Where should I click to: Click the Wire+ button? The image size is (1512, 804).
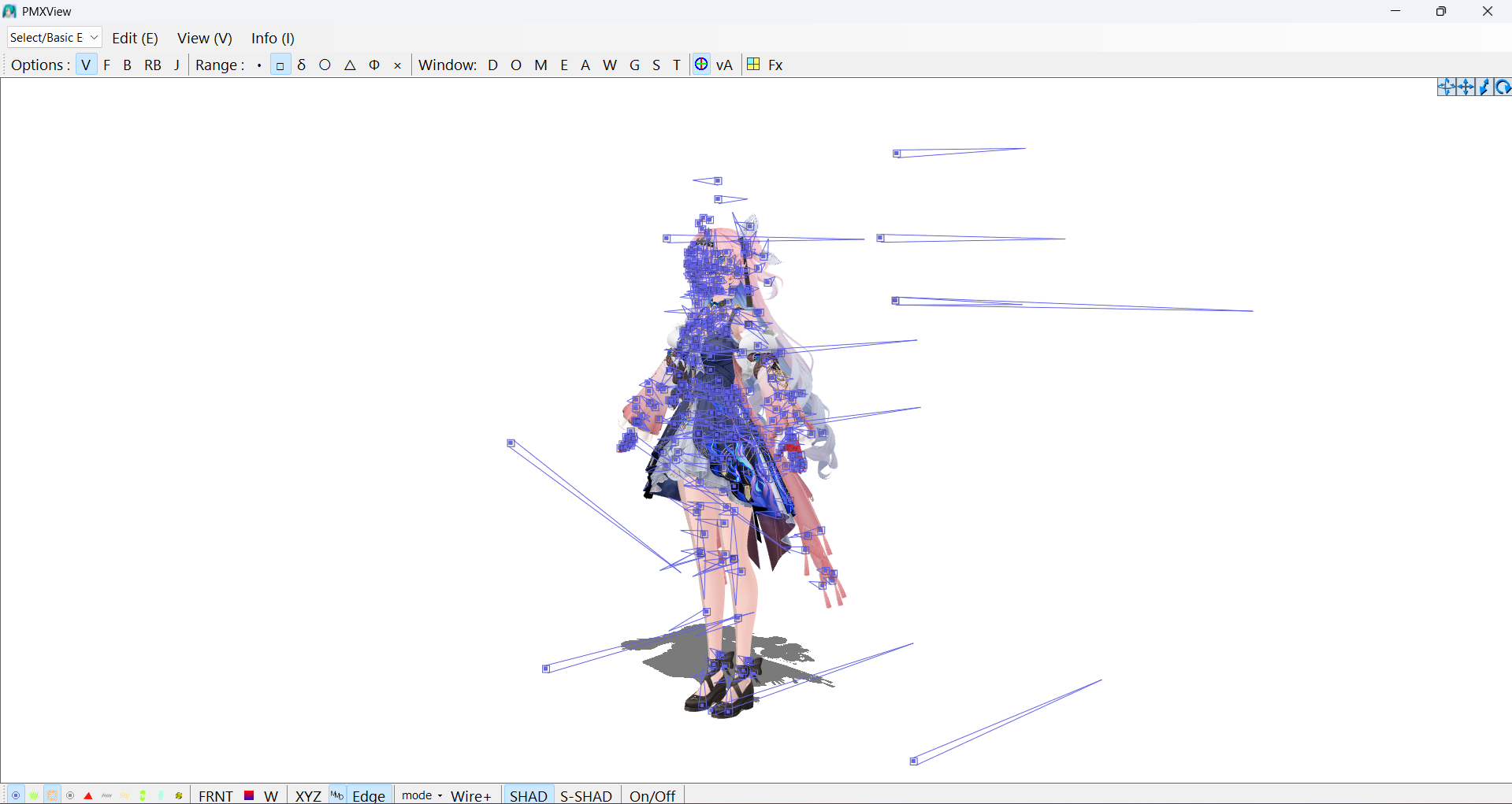pos(471,796)
